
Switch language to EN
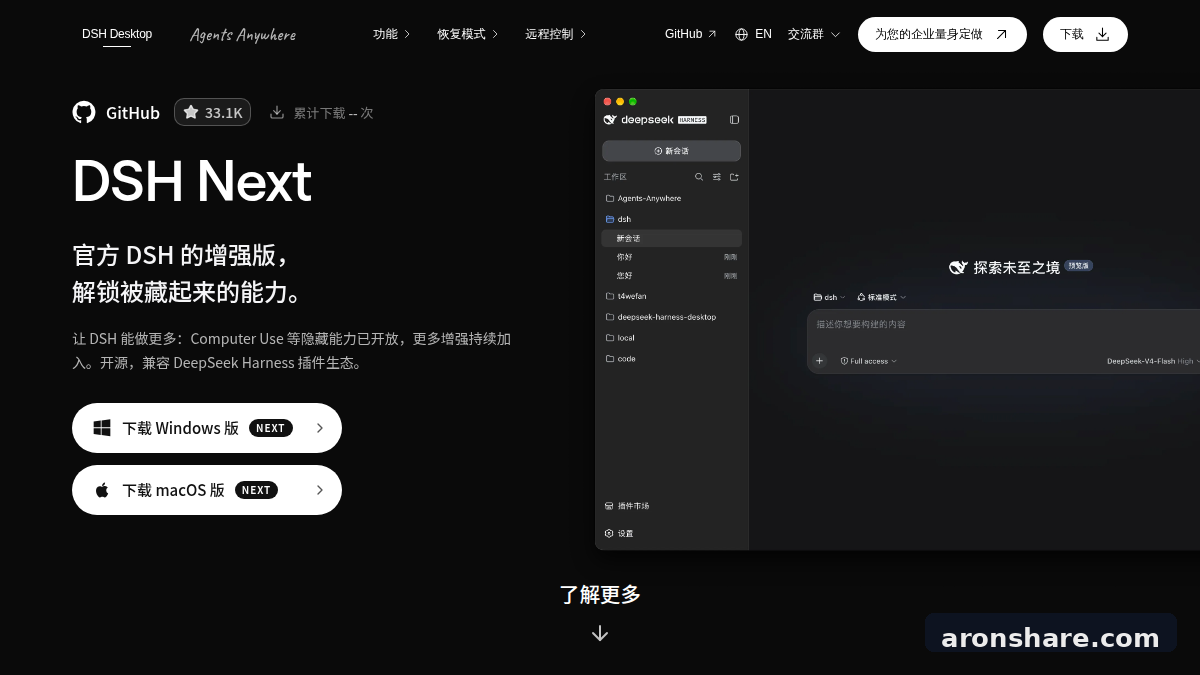point(763,34)
